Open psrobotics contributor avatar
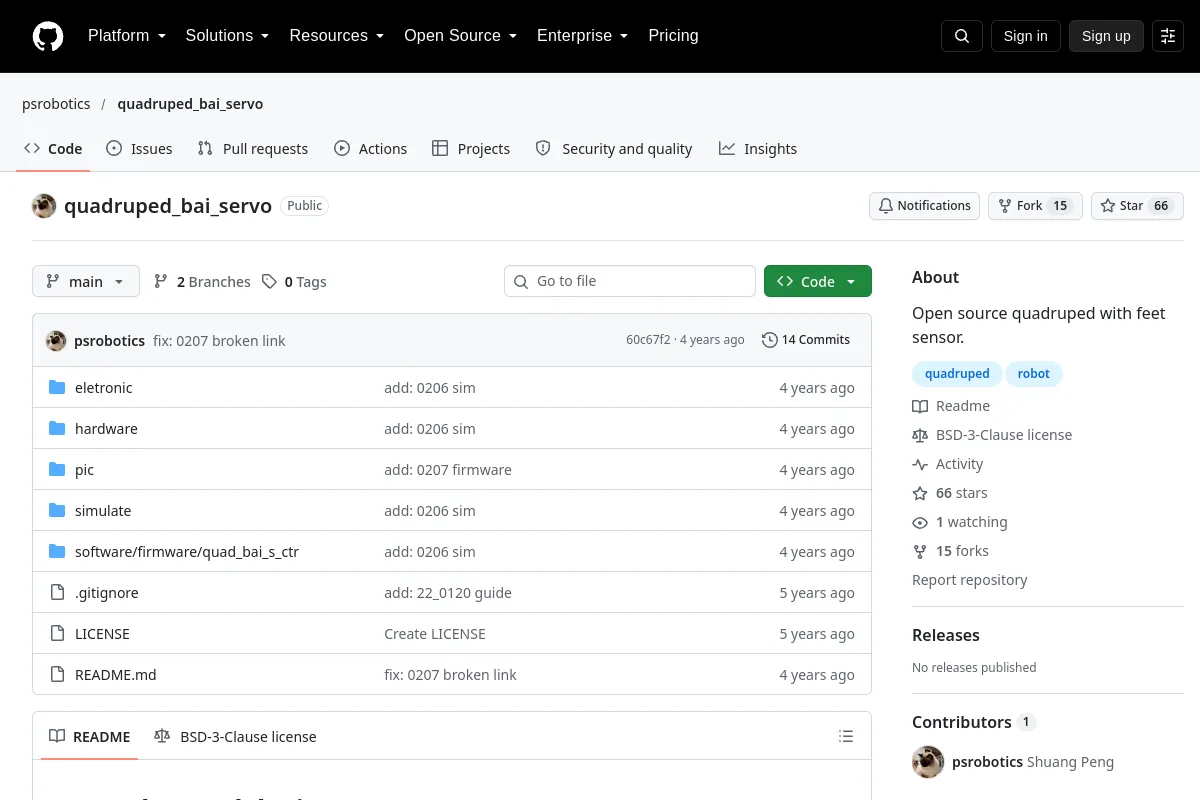 tap(928, 762)
